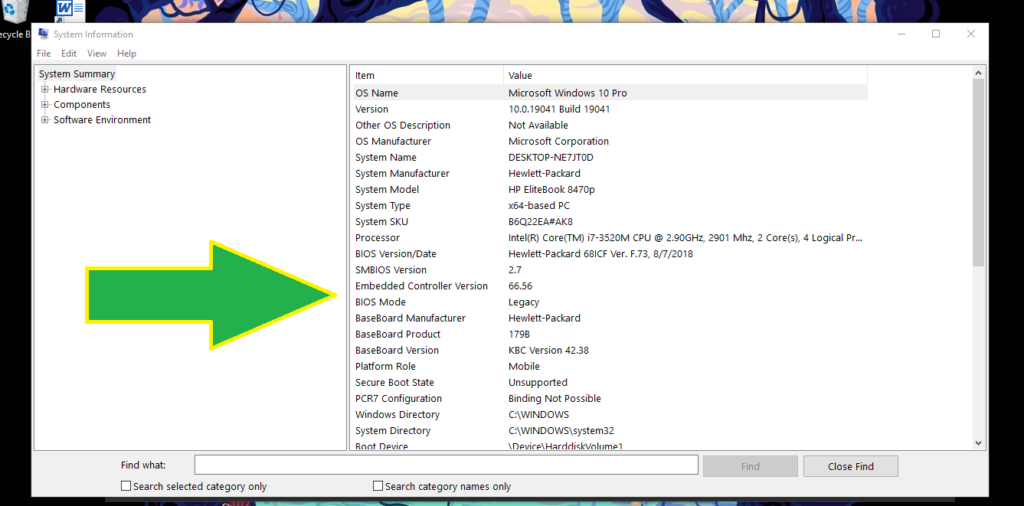Click the Find button
Image resolution: width=1024 pixels, height=506 pixels.
(x=750, y=466)
